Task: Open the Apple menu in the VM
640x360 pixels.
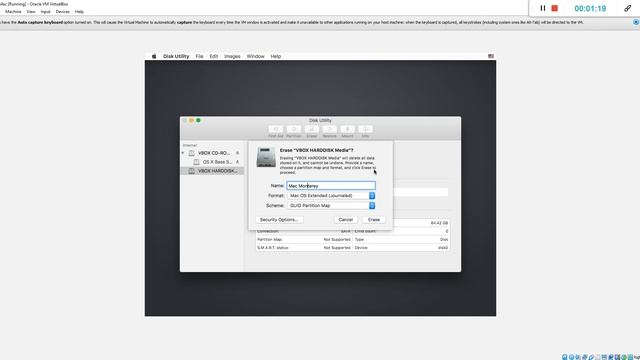Action: [154, 56]
